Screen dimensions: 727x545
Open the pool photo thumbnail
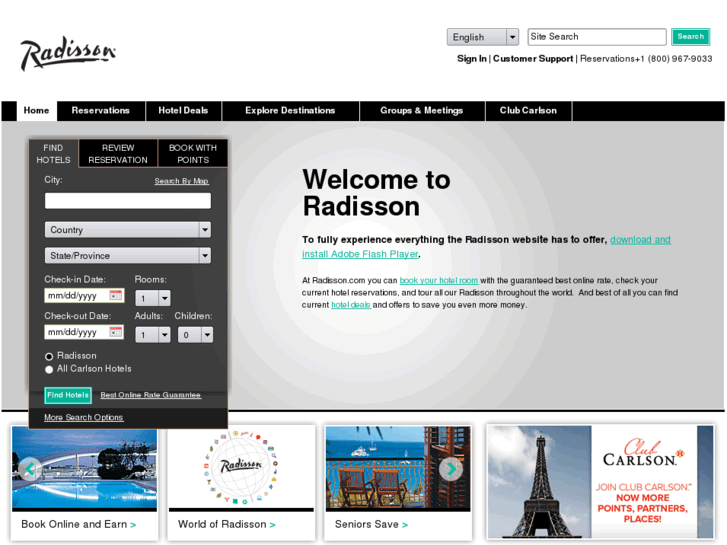(x=84, y=468)
